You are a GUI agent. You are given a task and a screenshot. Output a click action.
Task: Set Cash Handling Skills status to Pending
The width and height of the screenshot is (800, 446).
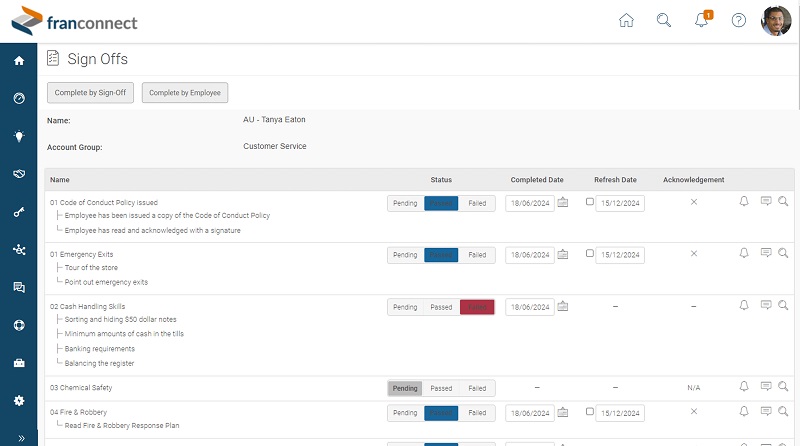(x=405, y=307)
